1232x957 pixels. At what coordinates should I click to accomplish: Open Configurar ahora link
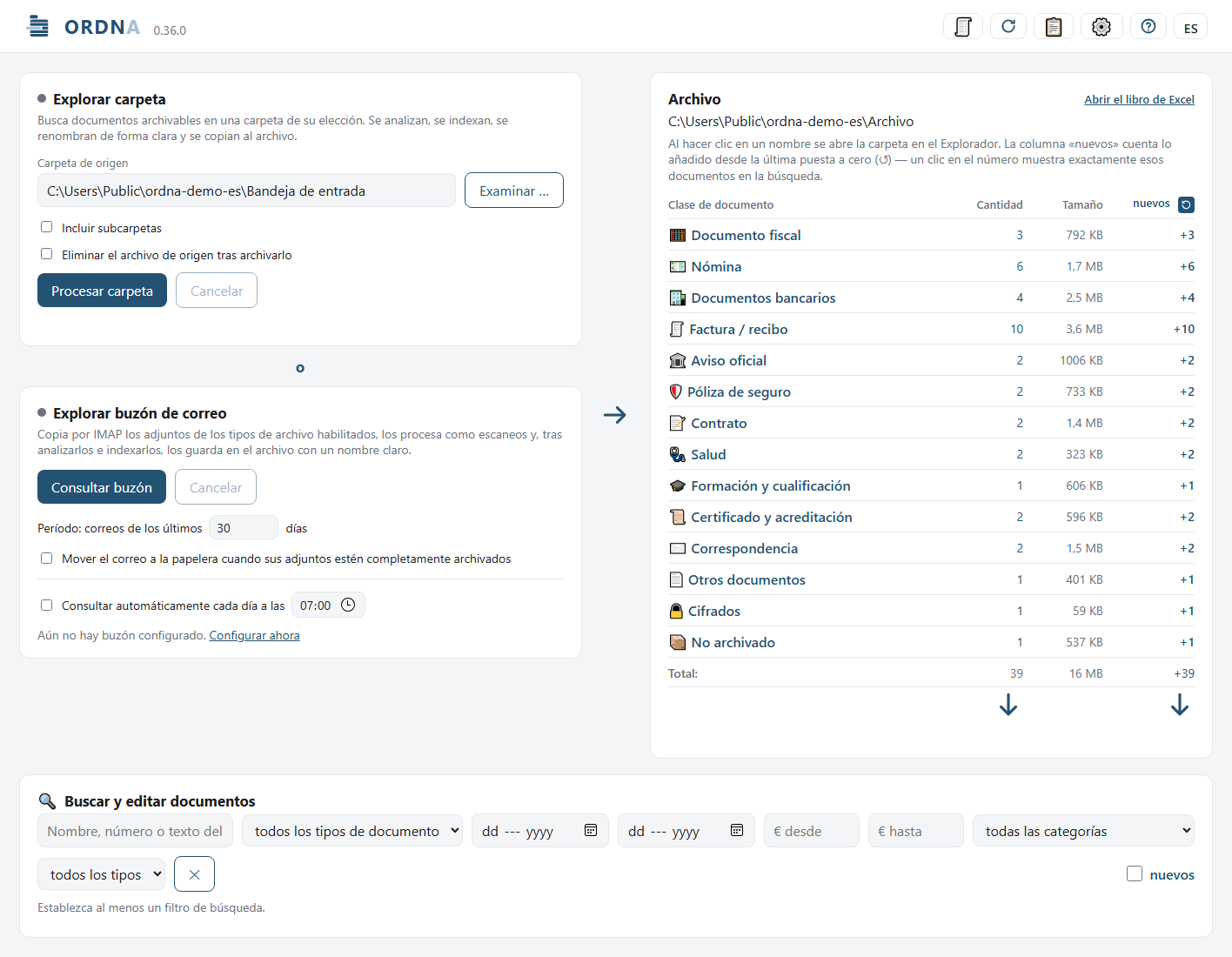point(254,635)
